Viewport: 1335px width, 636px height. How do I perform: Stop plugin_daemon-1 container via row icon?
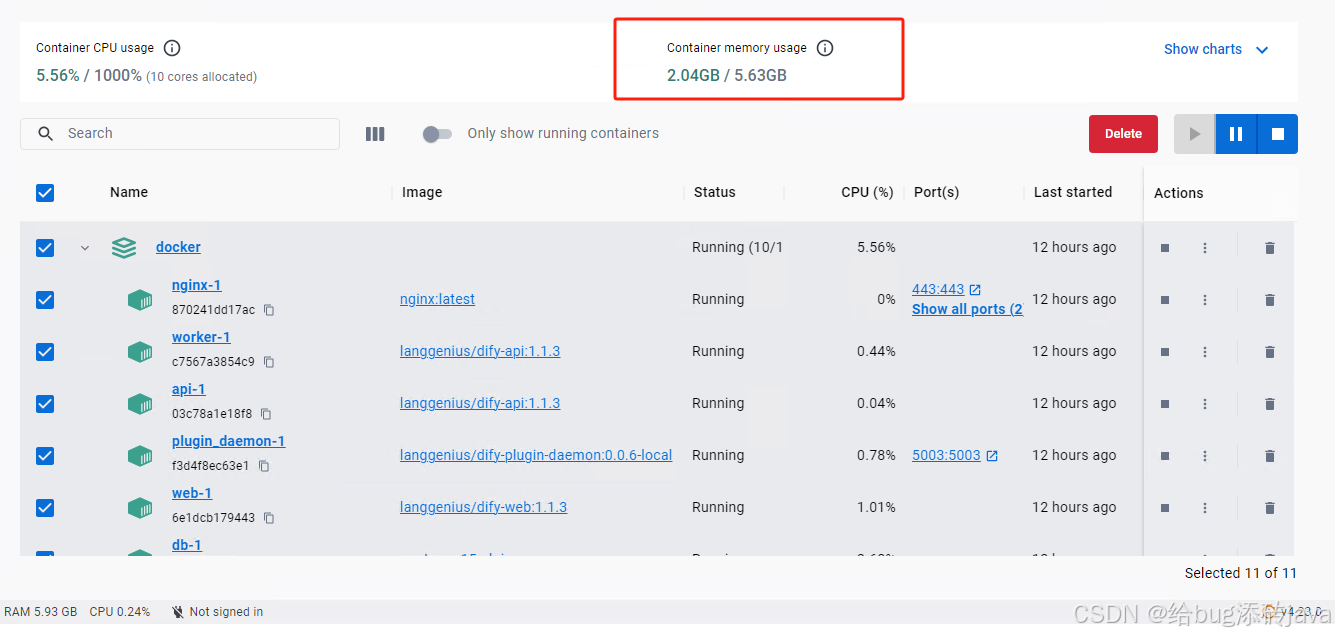click(x=1165, y=456)
